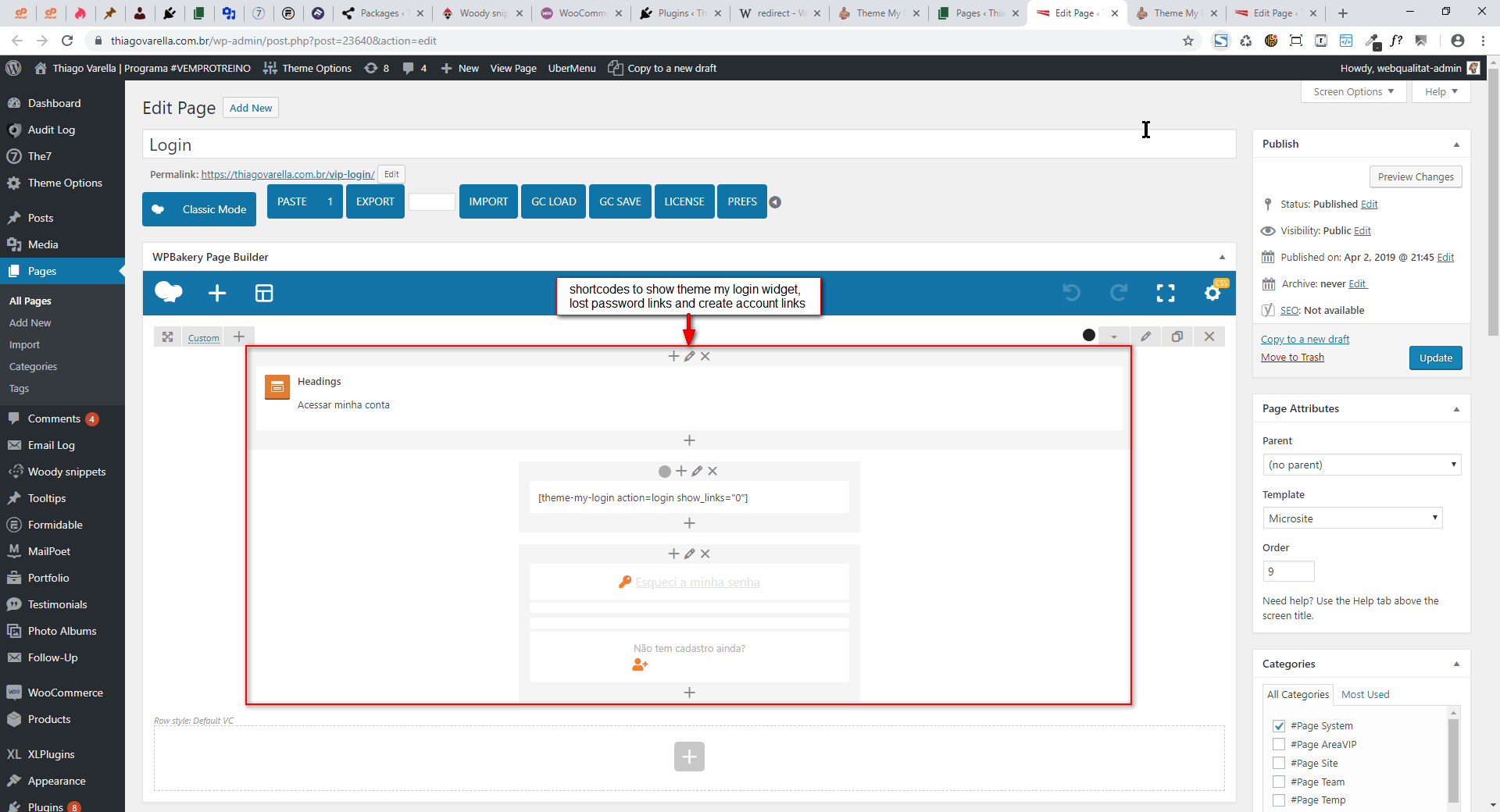Image resolution: width=1500 pixels, height=812 pixels.
Task: Expand the Help tab
Action: point(1441,91)
